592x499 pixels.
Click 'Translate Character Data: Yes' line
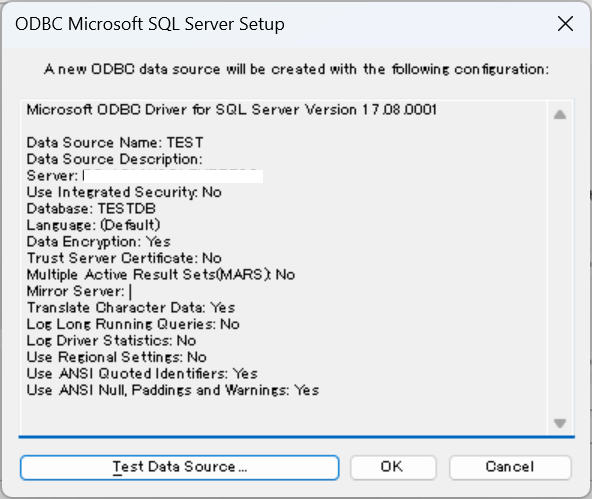tap(131, 308)
